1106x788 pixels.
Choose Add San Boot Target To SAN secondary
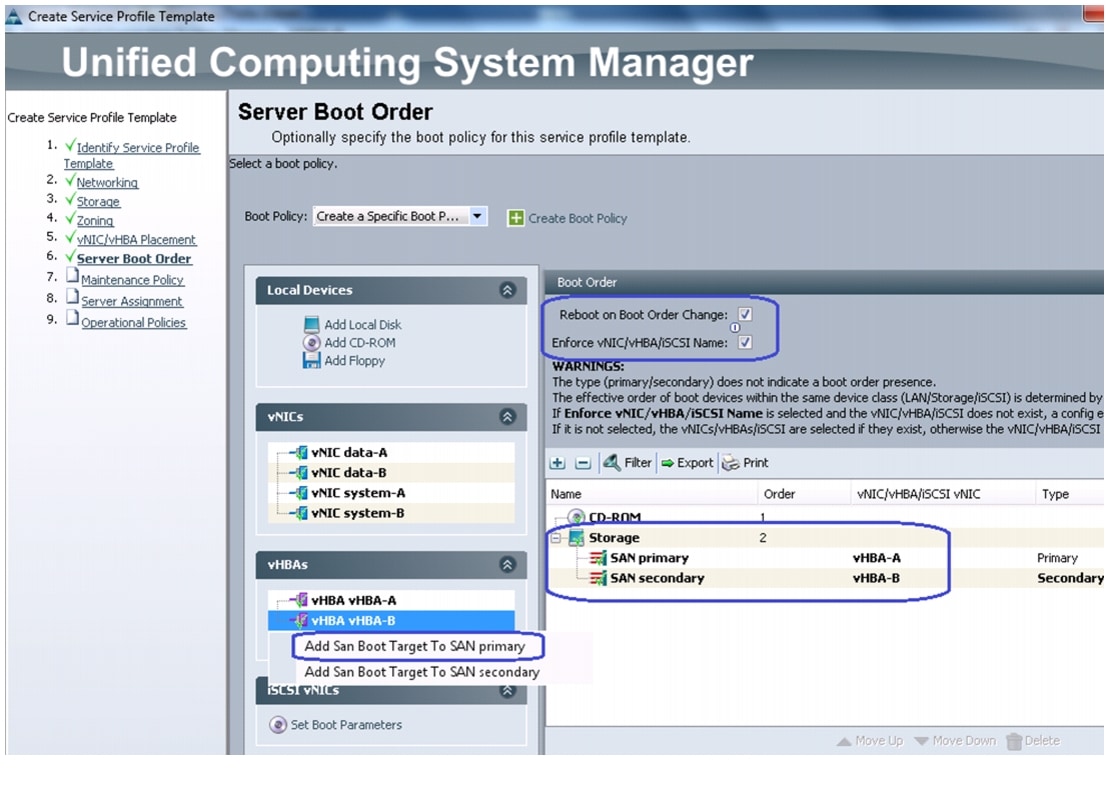point(422,672)
